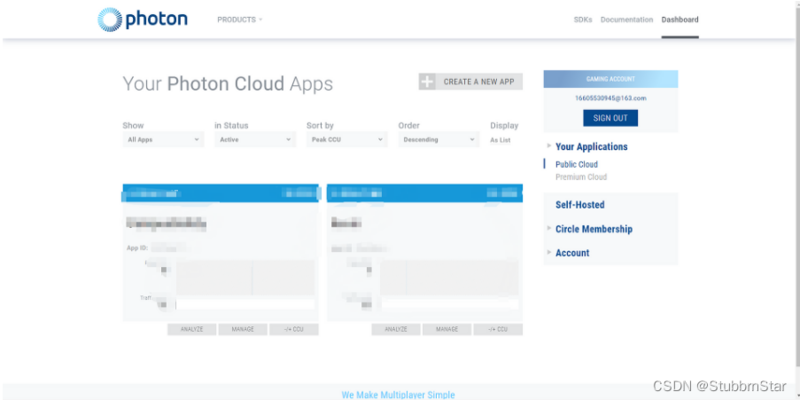Click MANAGE on the second app card
The height and width of the screenshot is (400, 800).
pyautogui.click(x=447, y=329)
